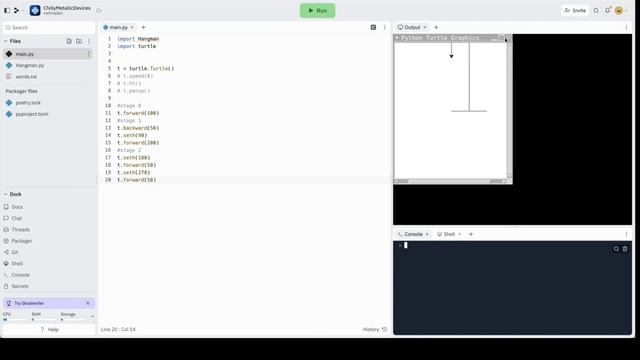Open the ChillyMetallicDevices project icon
This screenshot has height=360, width=640.
point(35,11)
